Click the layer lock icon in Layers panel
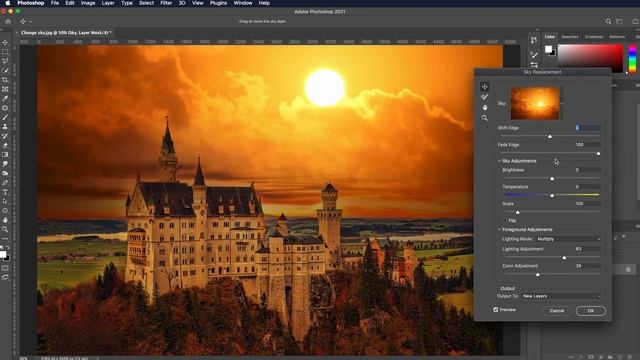 (x=628, y=269)
